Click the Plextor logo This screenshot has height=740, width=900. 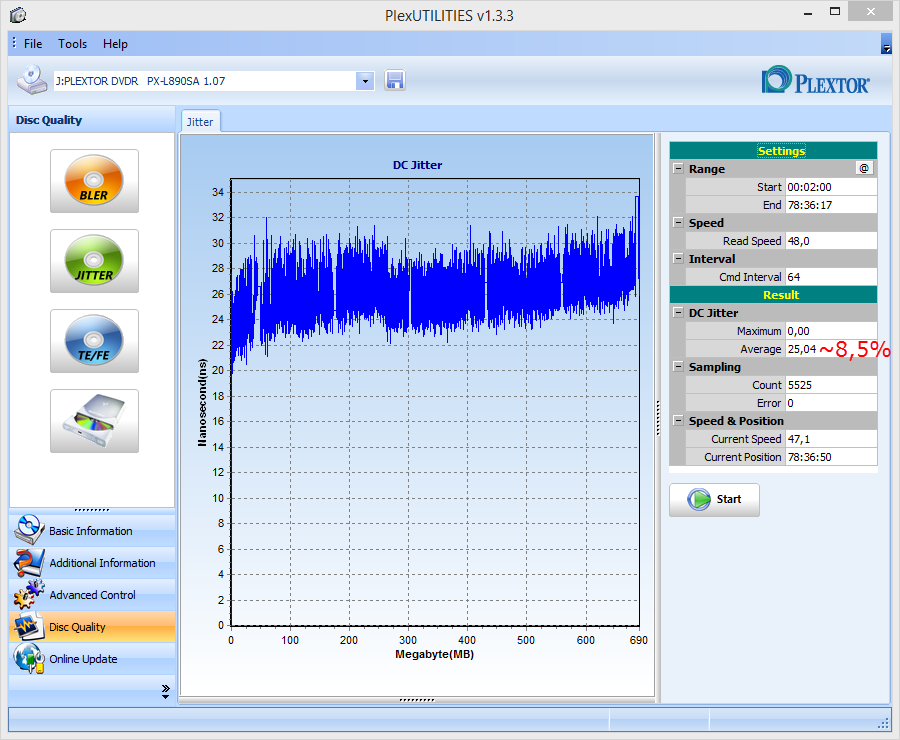pos(815,80)
